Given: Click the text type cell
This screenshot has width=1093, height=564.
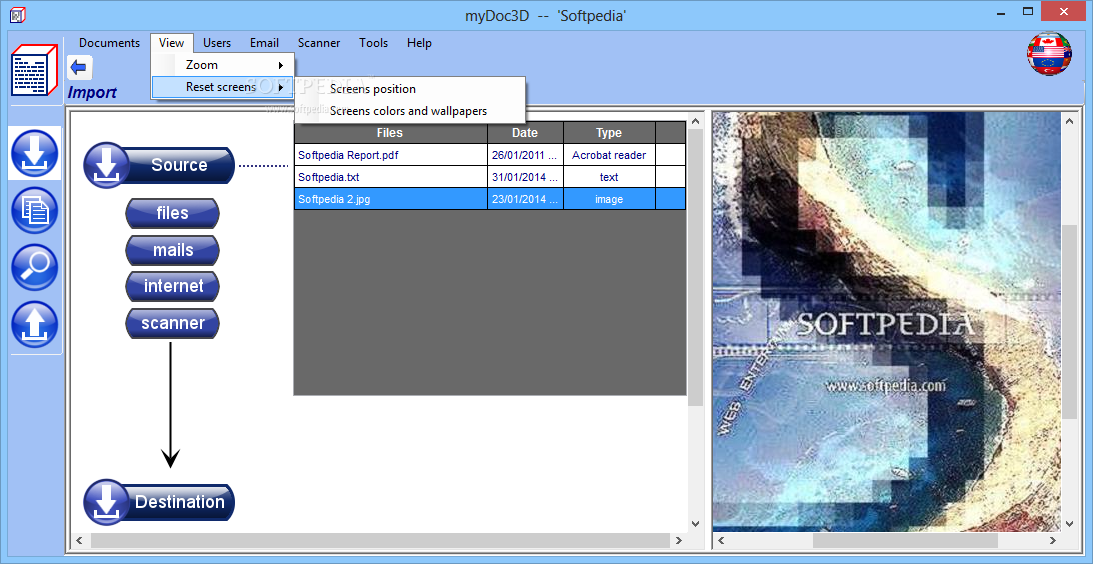Looking at the screenshot, I should pyautogui.click(x=609, y=177).
